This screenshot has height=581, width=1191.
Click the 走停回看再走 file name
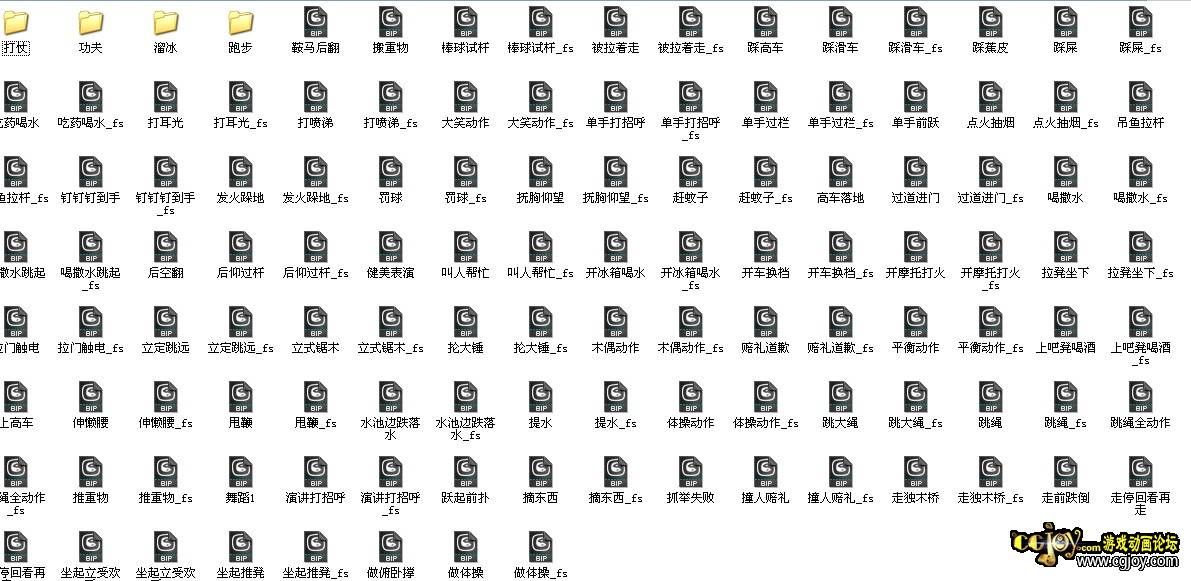tap(1141, 504)
